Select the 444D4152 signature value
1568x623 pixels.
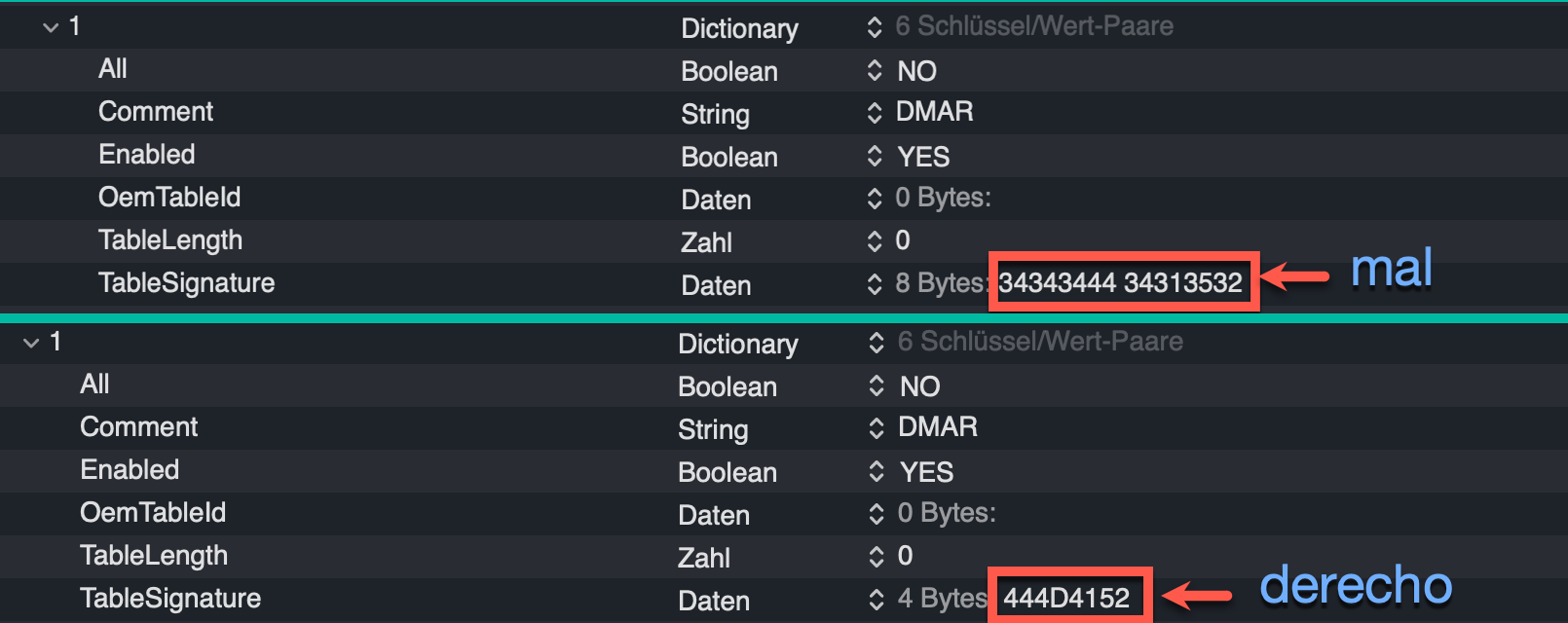pyautogui.click(x=1066, y=599)
